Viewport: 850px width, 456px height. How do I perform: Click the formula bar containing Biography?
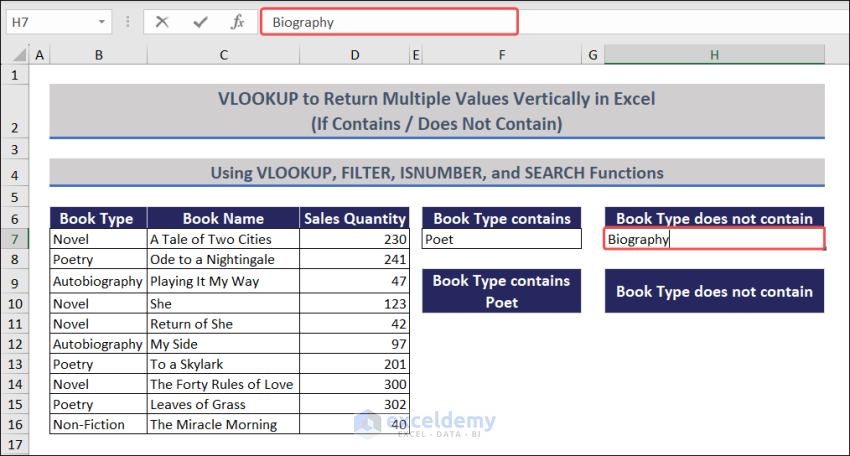[389, 22]
